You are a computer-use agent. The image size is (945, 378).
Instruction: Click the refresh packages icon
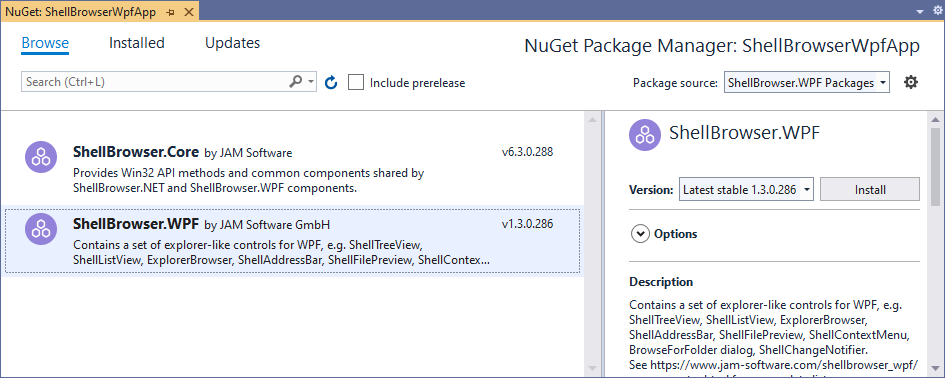point(330,83)
